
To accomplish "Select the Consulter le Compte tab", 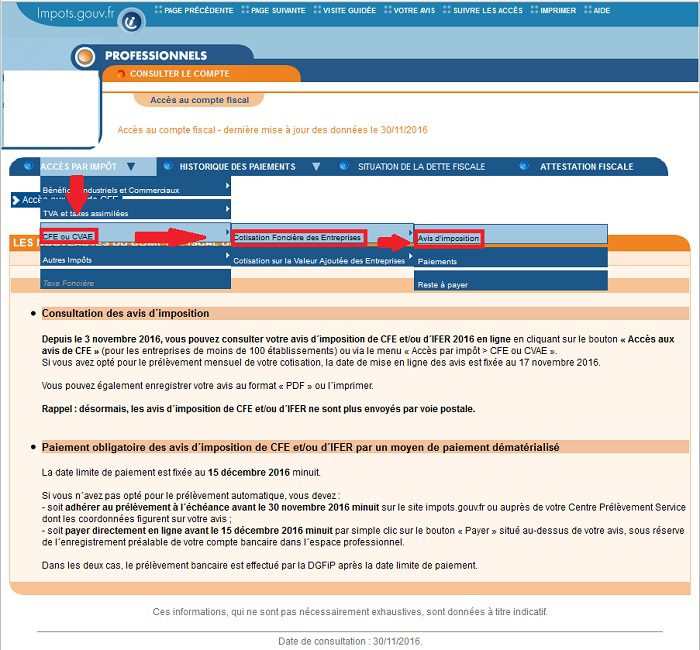I will pyautogui.click(x=179, y=74).
